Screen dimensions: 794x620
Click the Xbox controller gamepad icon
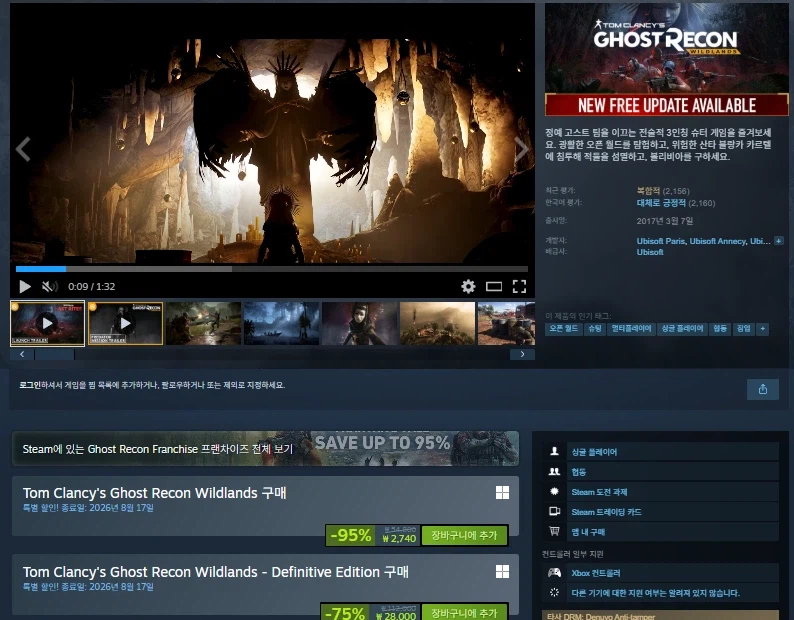[554, 573]
